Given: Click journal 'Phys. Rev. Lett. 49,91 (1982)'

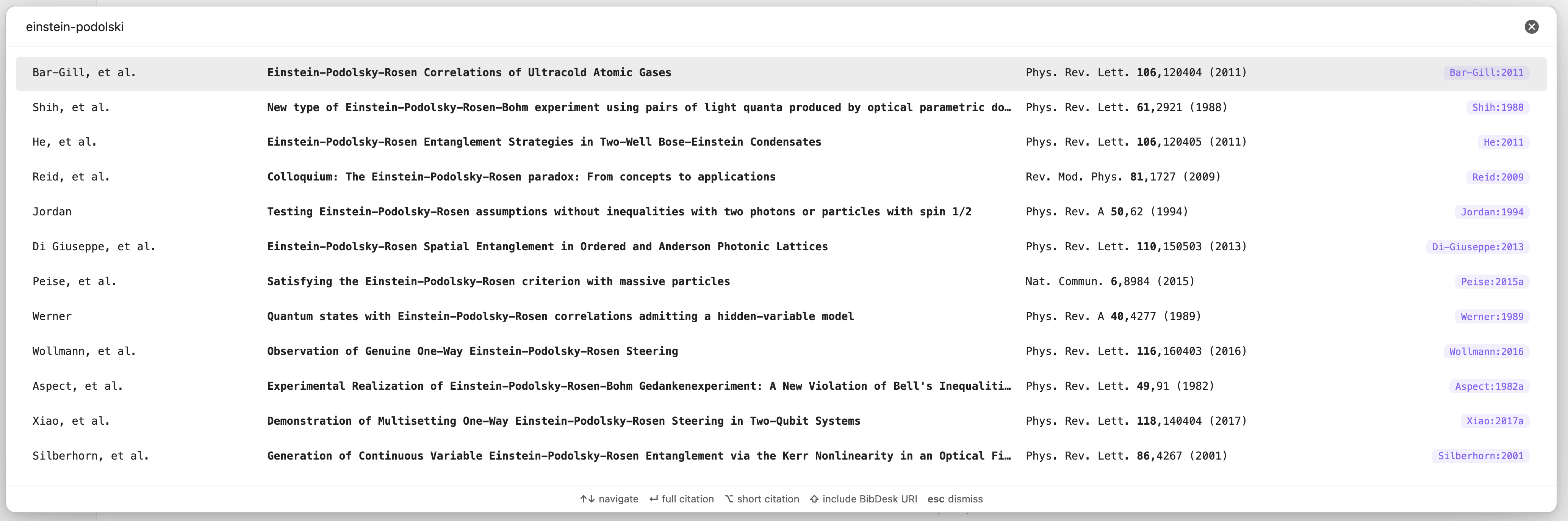Looking at the screenshot, I should click(1120, 386).
